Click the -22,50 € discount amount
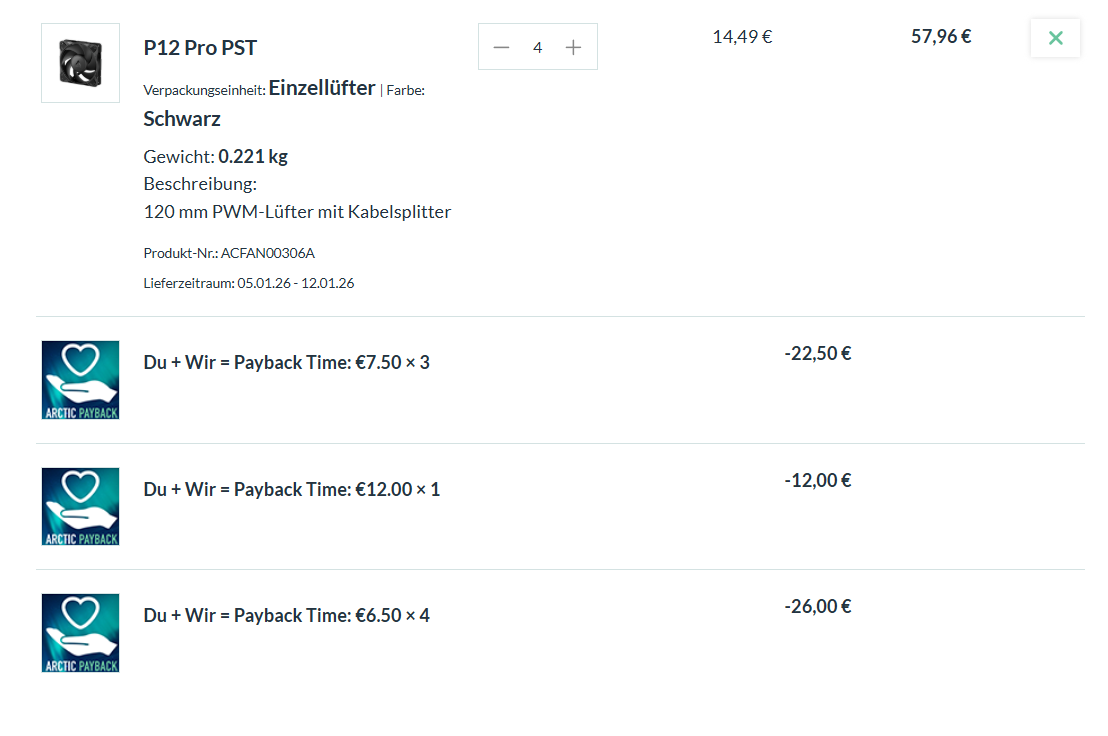Screen dimensions: 1108x736 click(x=818, y=353)
